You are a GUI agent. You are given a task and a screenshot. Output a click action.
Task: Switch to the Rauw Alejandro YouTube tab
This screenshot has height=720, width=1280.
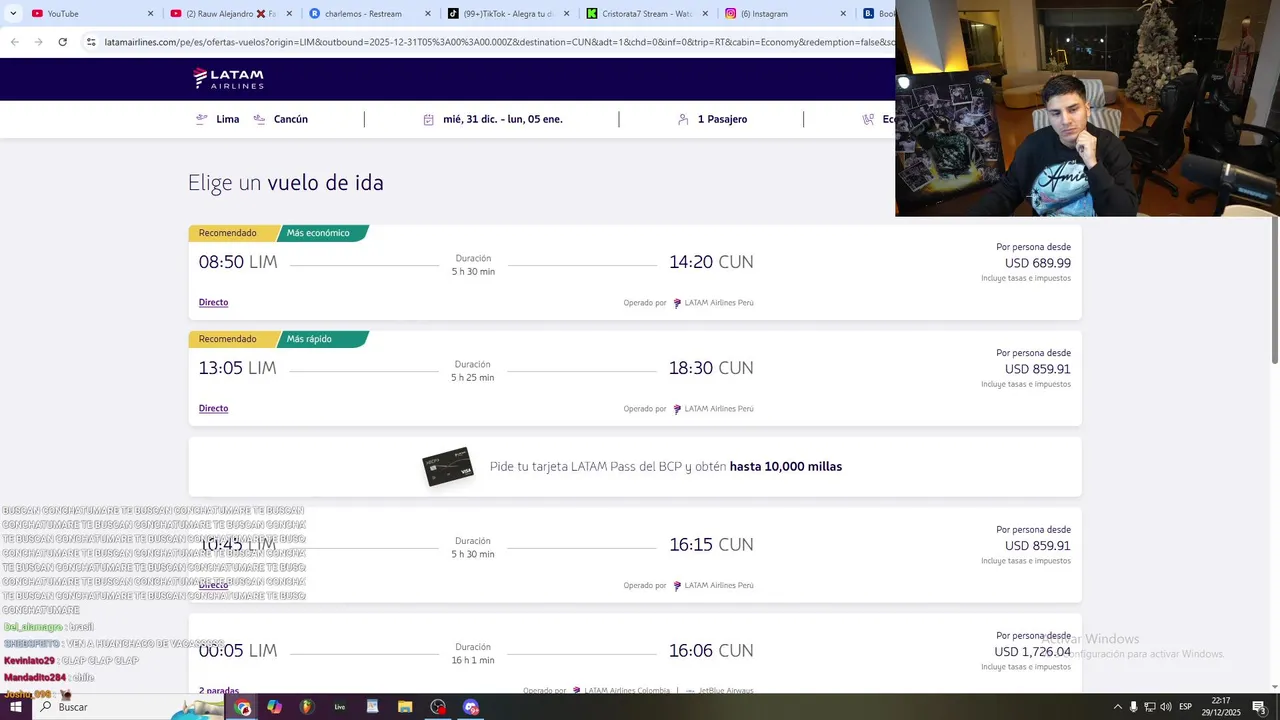click(x=230, y=14)
